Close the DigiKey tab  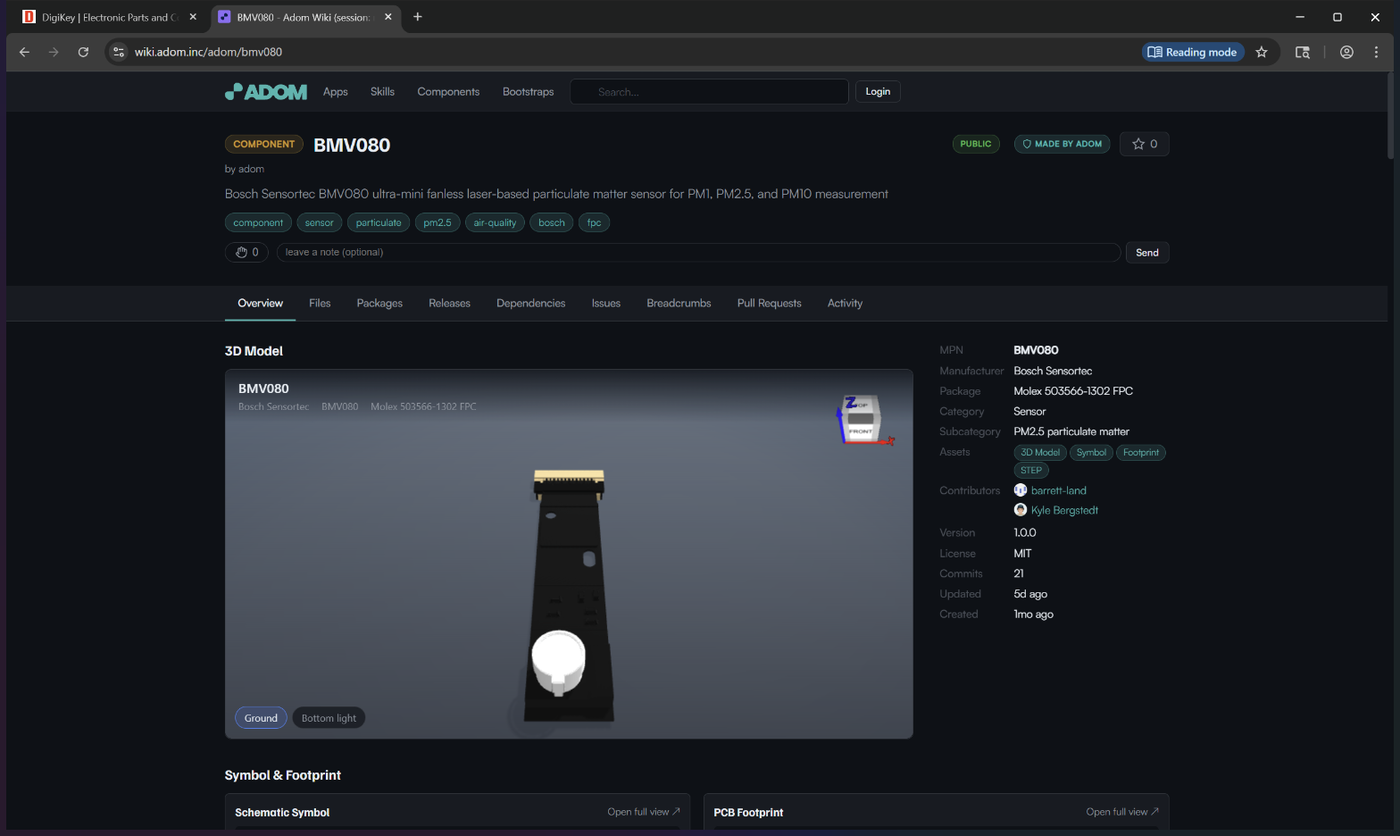(x=193, y=17)
